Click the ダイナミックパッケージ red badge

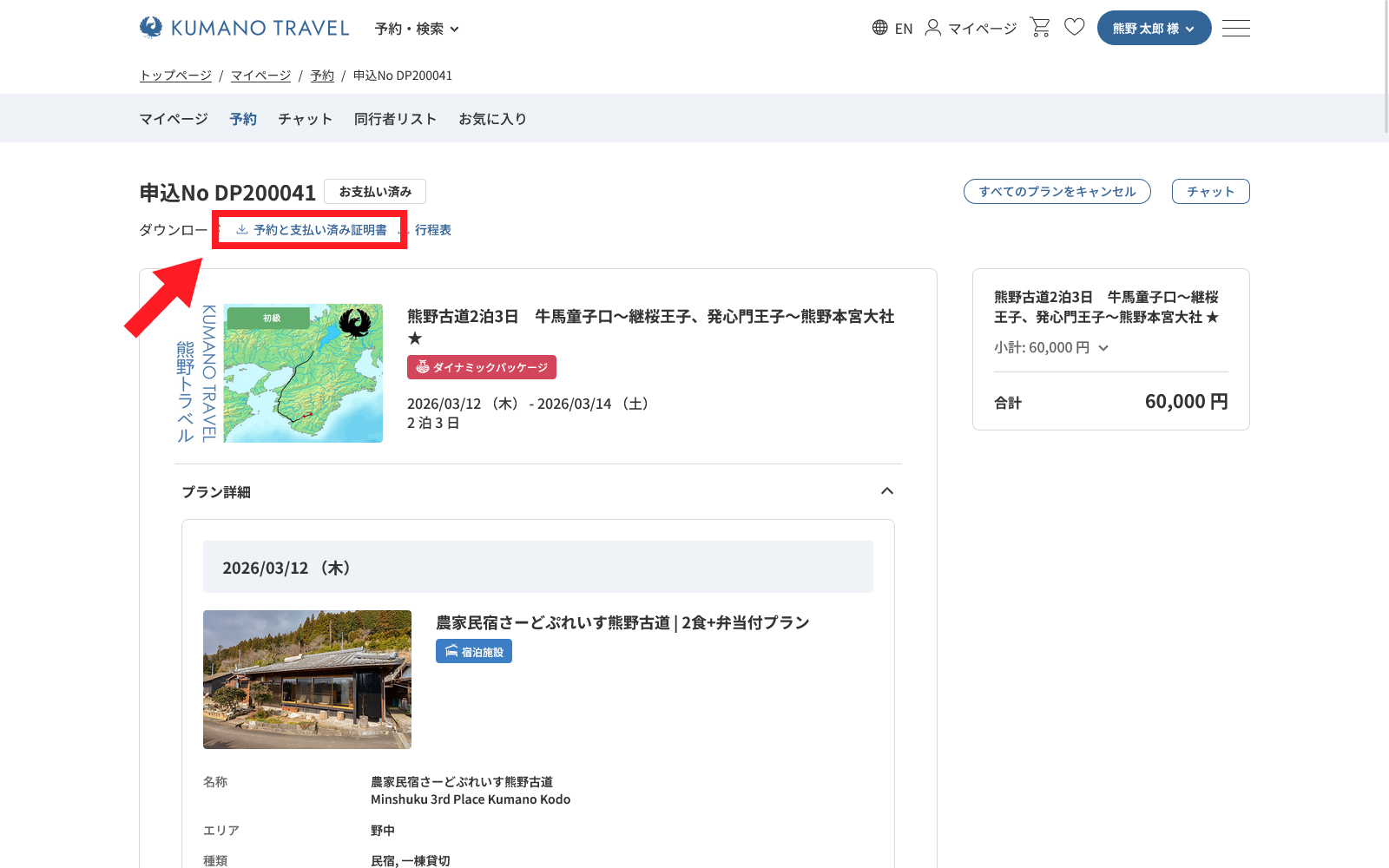click(x=482, y=367)
